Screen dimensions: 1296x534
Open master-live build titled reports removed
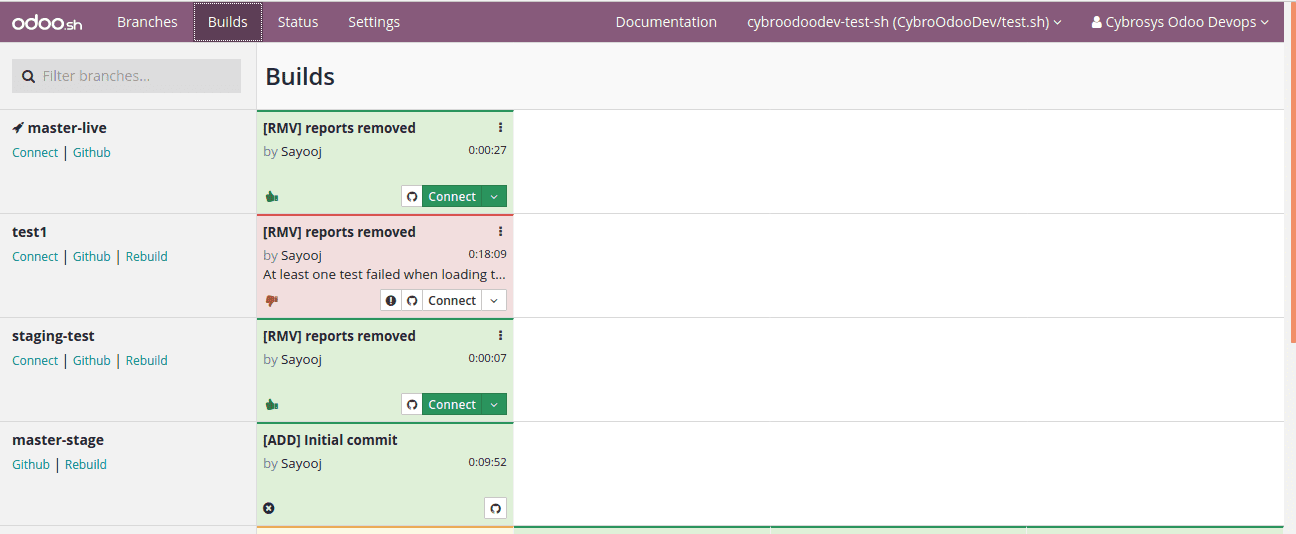(339, 128)
